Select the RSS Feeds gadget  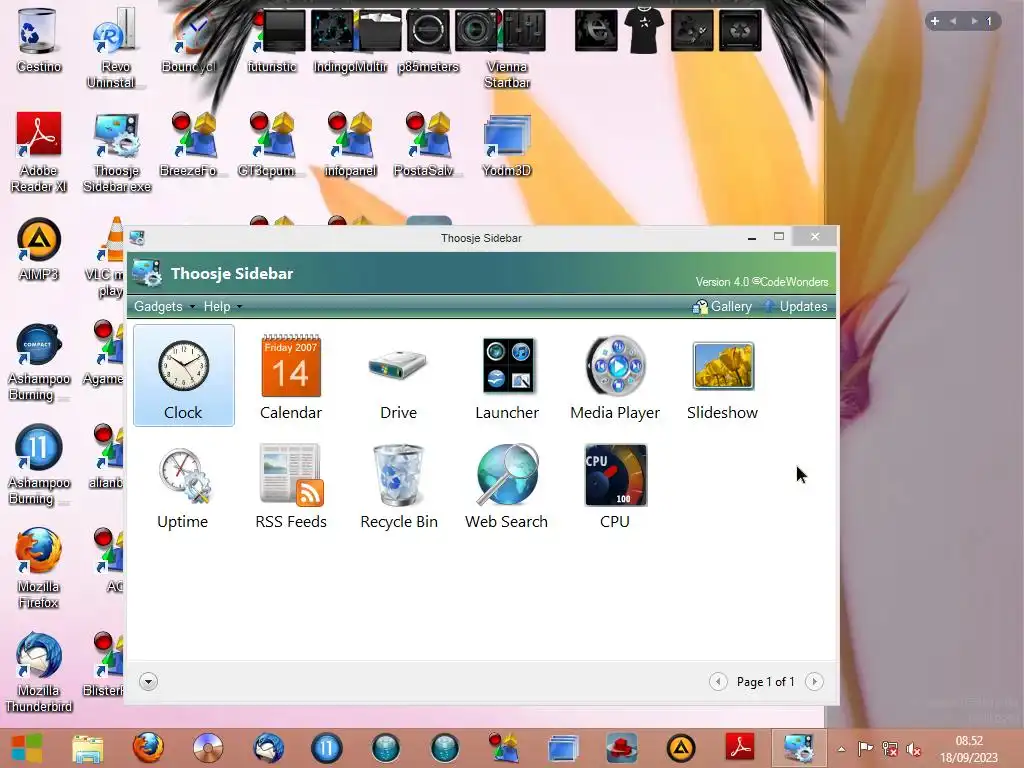[x=291, y=487]
